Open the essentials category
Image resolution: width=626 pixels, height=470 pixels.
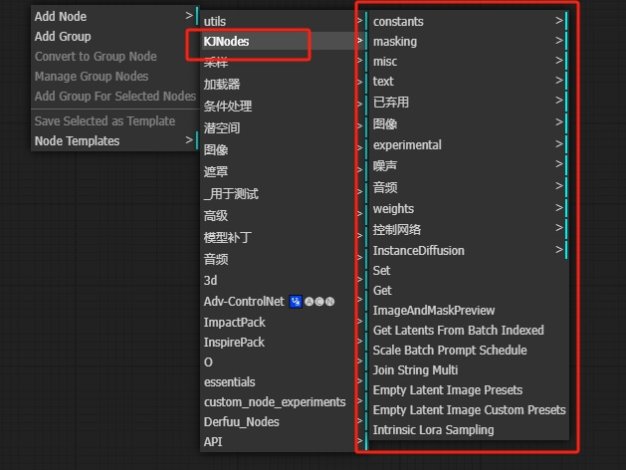click(x=283, y=382)
